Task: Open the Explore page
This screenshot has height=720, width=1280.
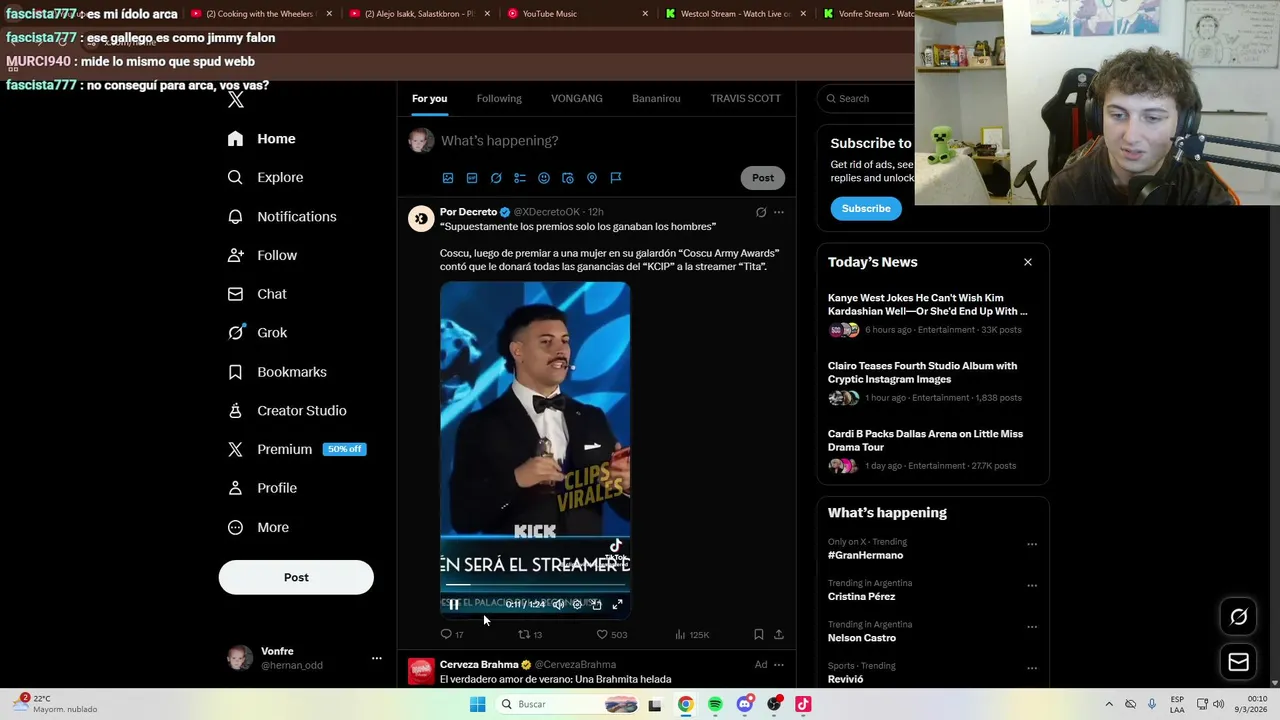Action: (x=265, y=177)
